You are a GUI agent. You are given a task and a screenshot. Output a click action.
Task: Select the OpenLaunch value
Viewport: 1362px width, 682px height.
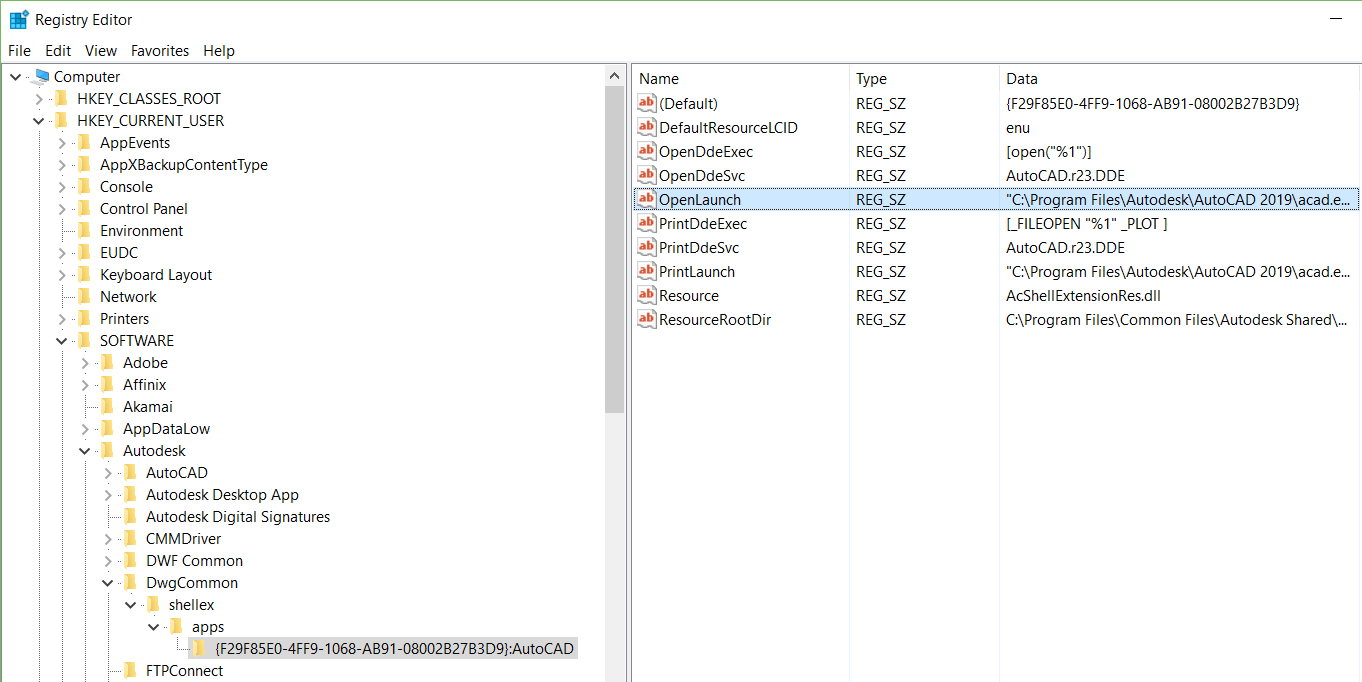click(700, 199)
